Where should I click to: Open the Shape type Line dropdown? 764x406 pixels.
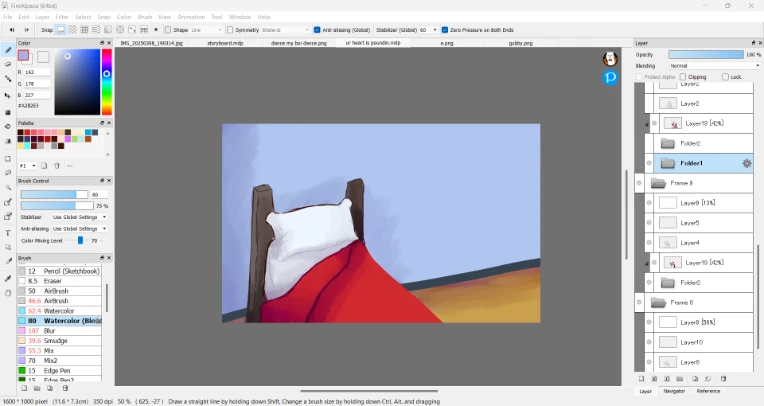(x=206, y=30)
